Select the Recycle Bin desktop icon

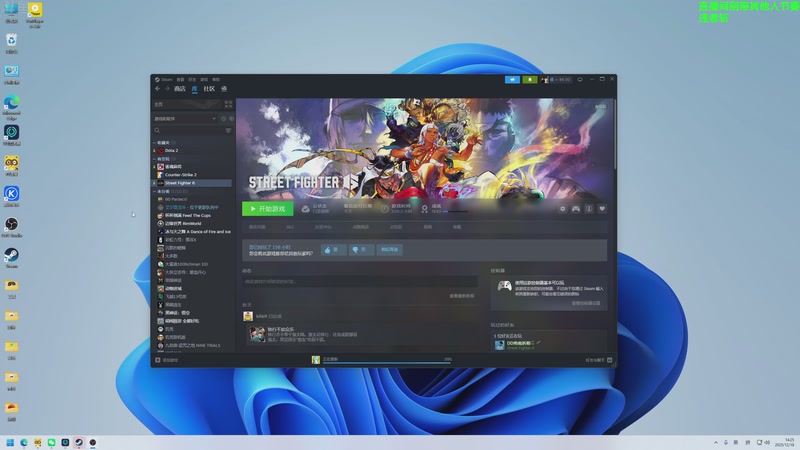pyautogui.click(x=11, y=44)
